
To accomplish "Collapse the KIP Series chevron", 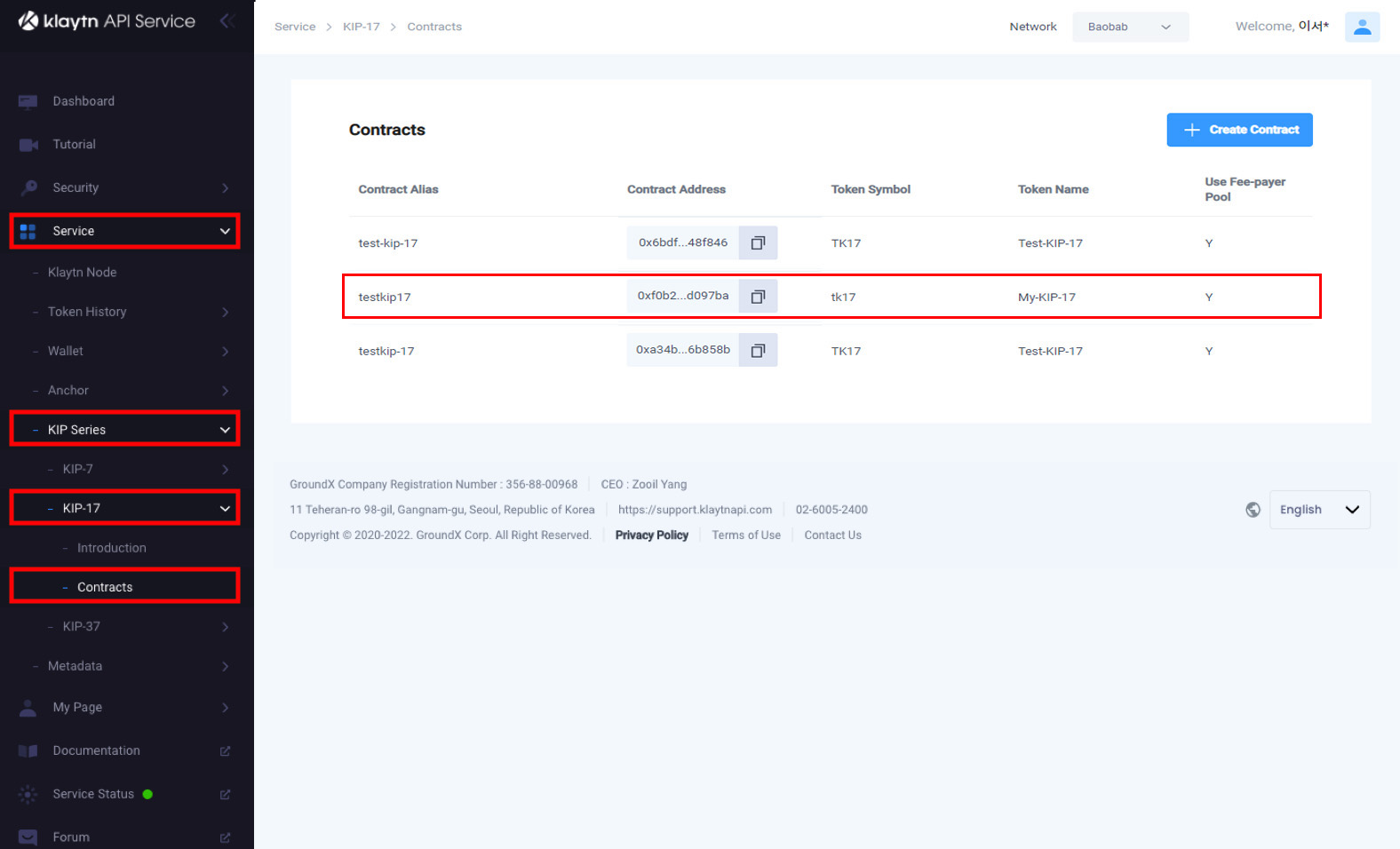I will tap(225, 430).
